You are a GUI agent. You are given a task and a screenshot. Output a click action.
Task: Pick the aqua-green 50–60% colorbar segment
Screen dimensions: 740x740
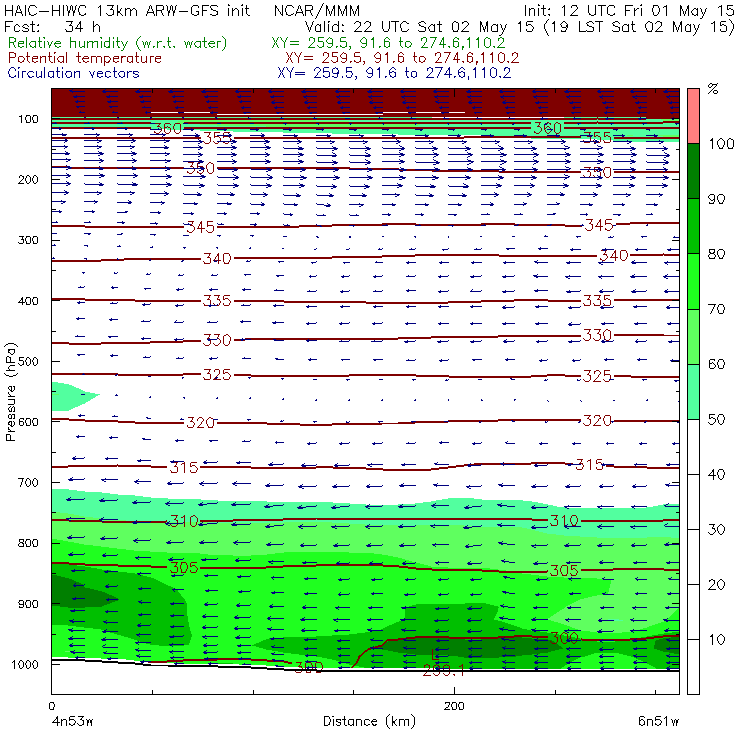693,392
